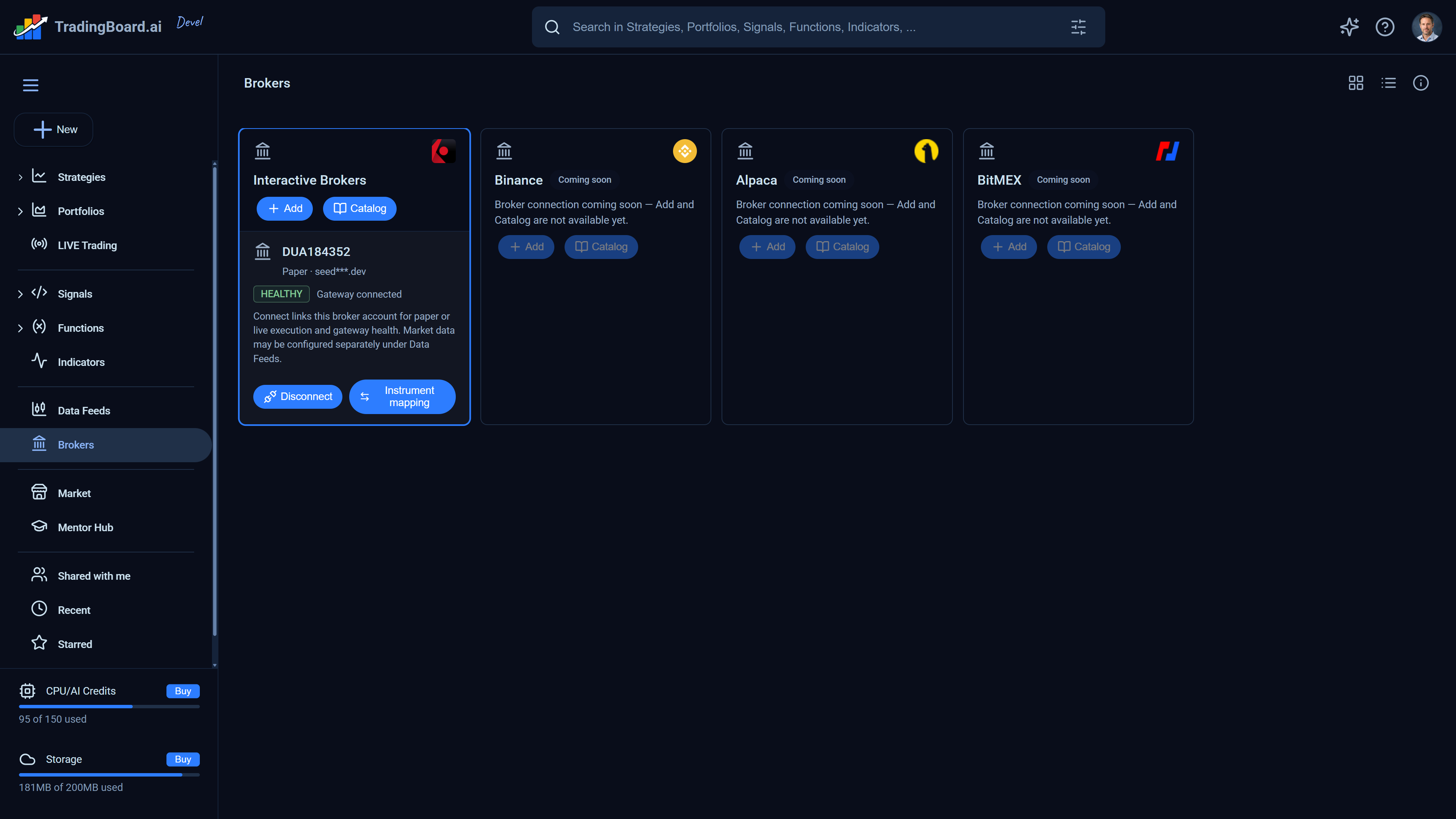
Task: Click Binance Coming soon badge
Action: [x=584, y=180]
